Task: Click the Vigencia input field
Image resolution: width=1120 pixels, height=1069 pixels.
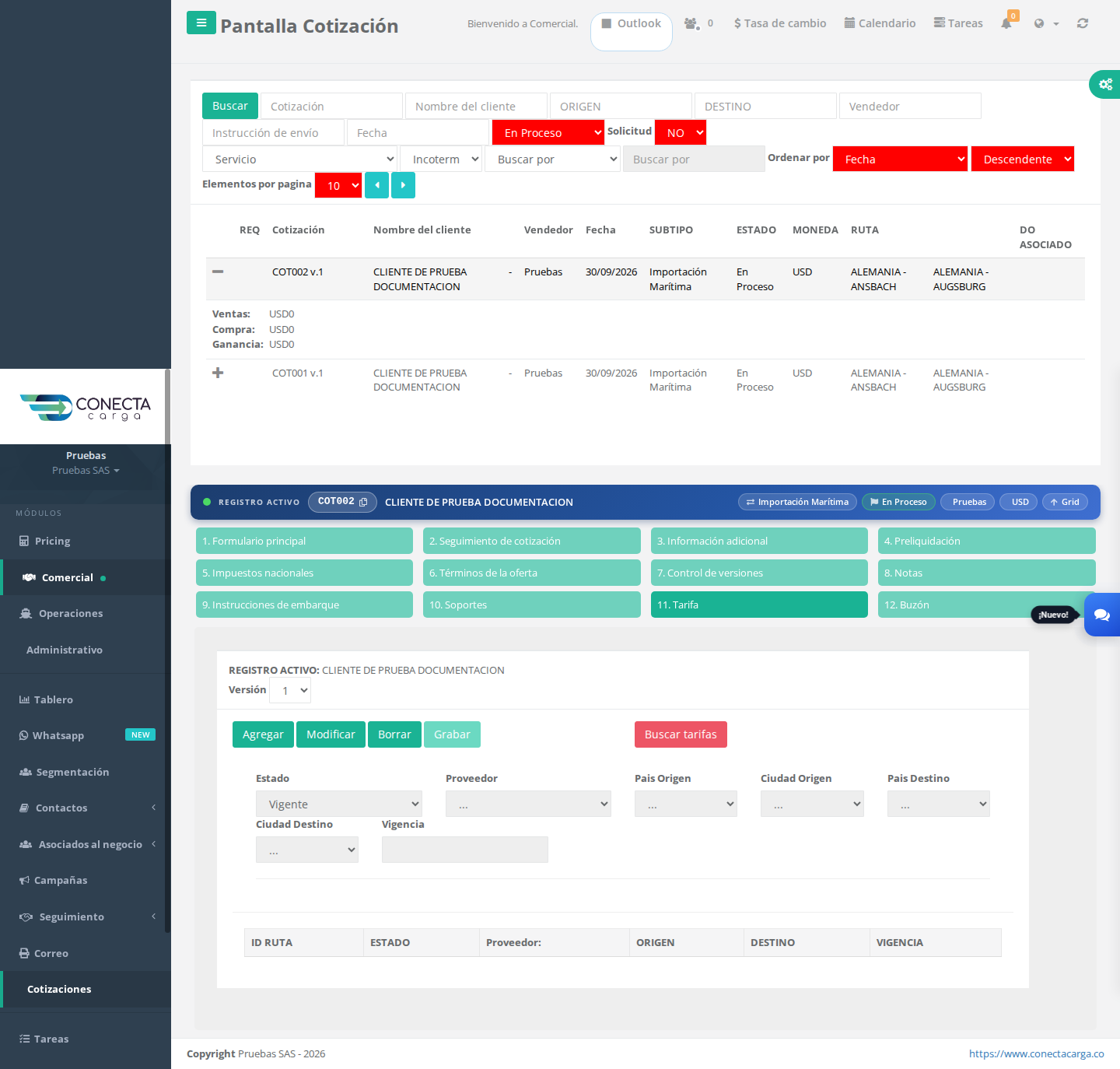Action: [x=465, y=850]
